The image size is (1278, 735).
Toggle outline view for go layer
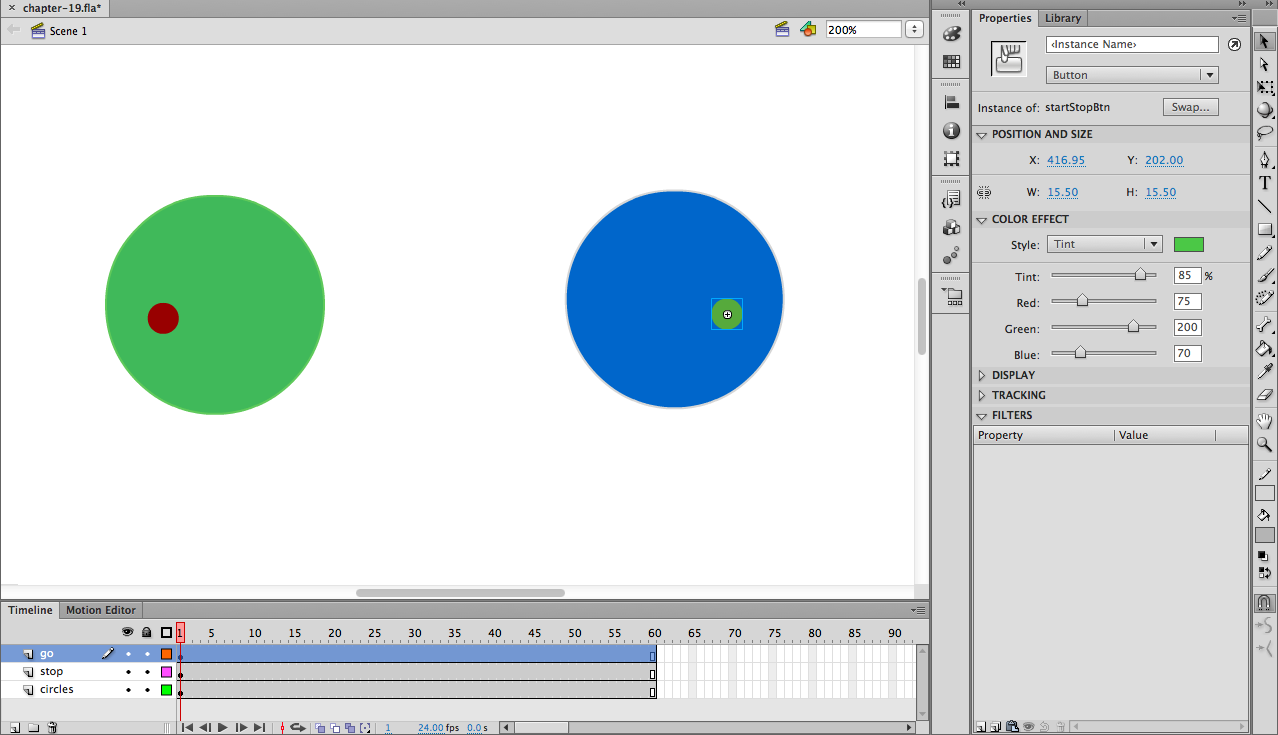pos(166,654)
